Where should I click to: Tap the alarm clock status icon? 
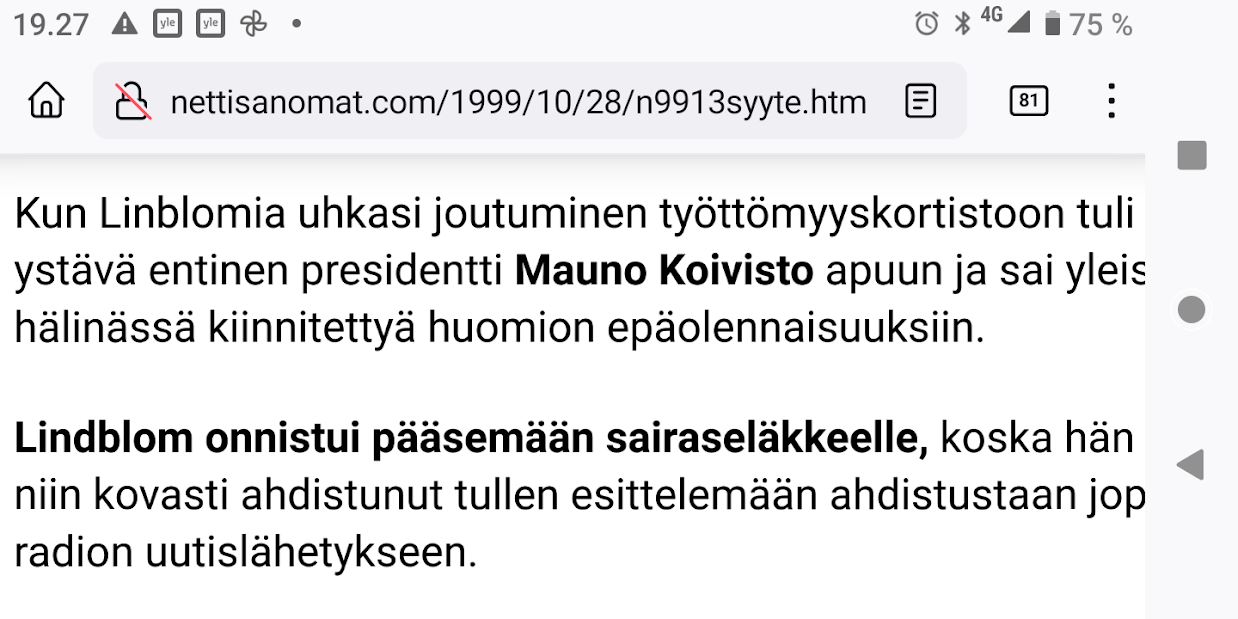[927, 24]
